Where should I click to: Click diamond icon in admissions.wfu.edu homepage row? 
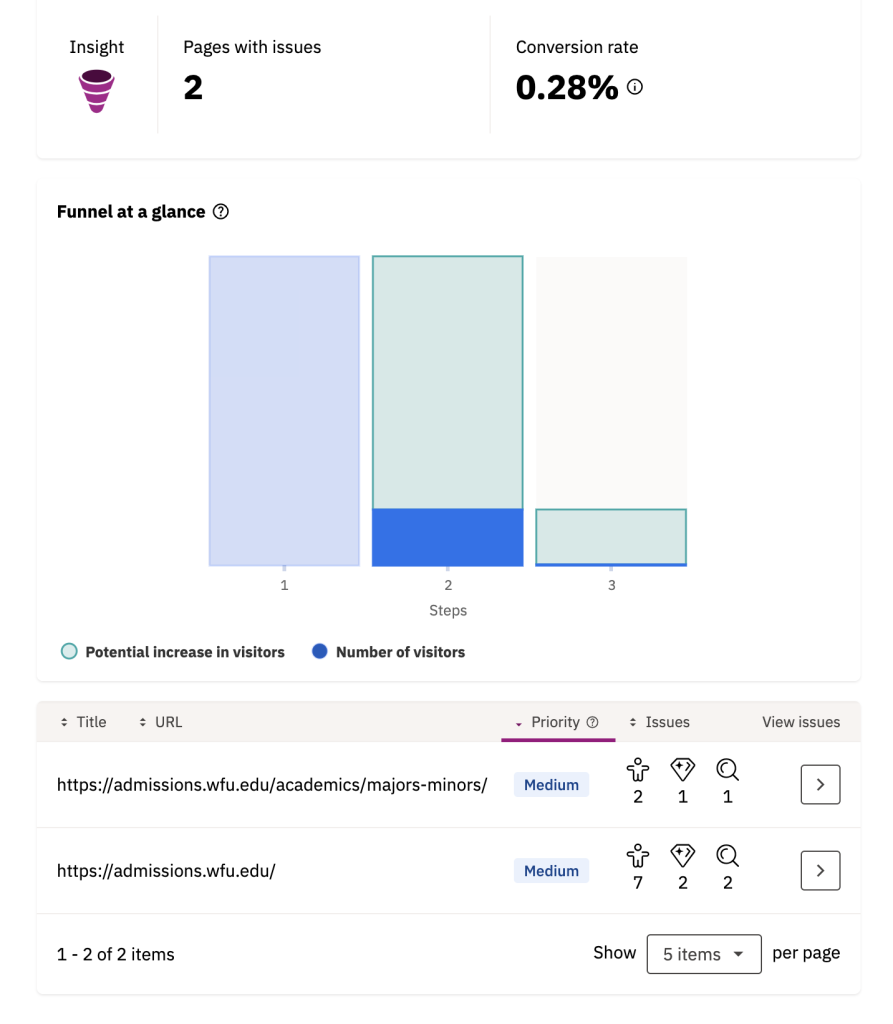pos(683,856)
